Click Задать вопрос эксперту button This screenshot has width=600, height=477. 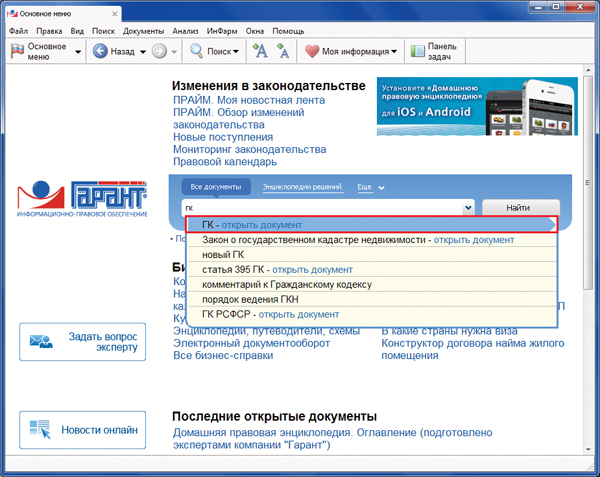pos(82,342)
